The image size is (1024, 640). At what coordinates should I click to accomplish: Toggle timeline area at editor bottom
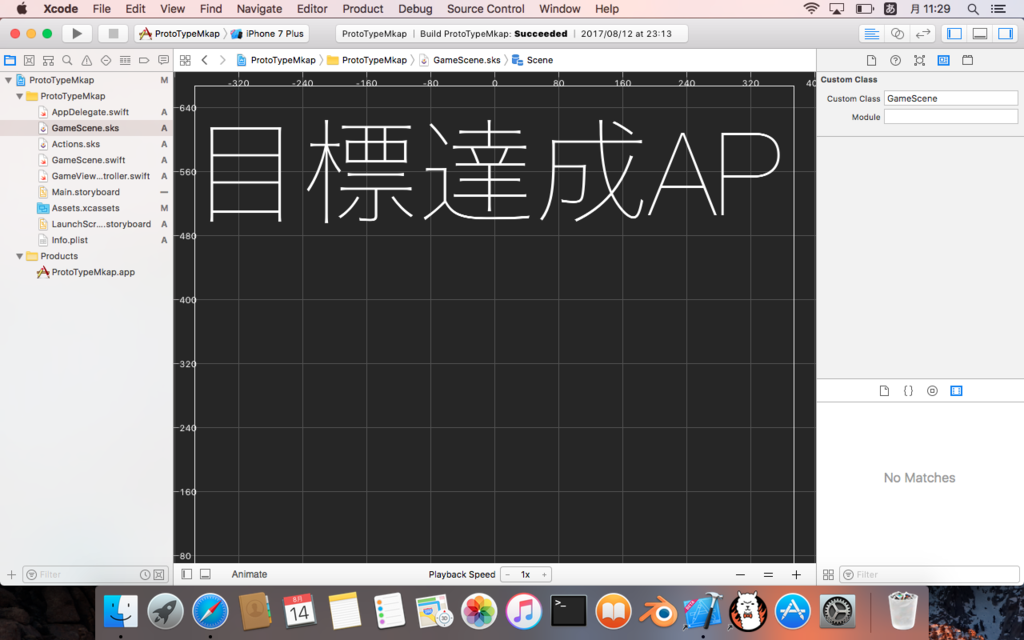[x=205, y=574]
